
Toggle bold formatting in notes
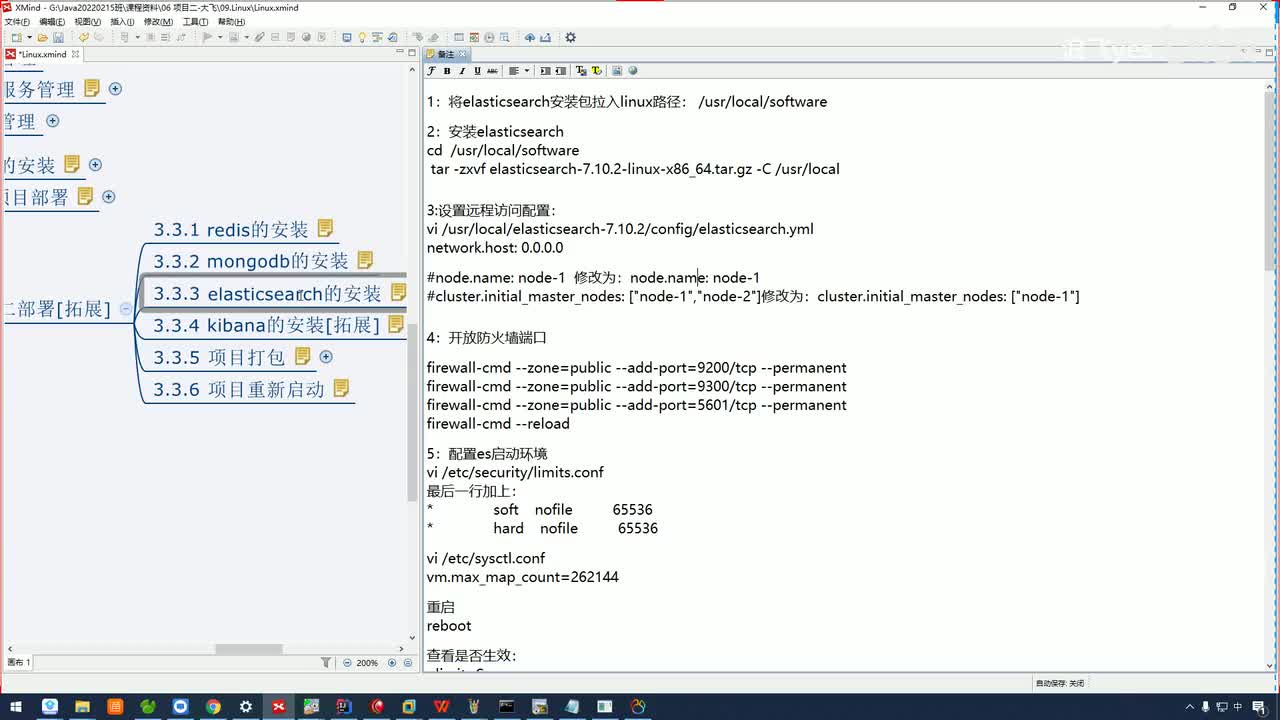coord(447,71)
